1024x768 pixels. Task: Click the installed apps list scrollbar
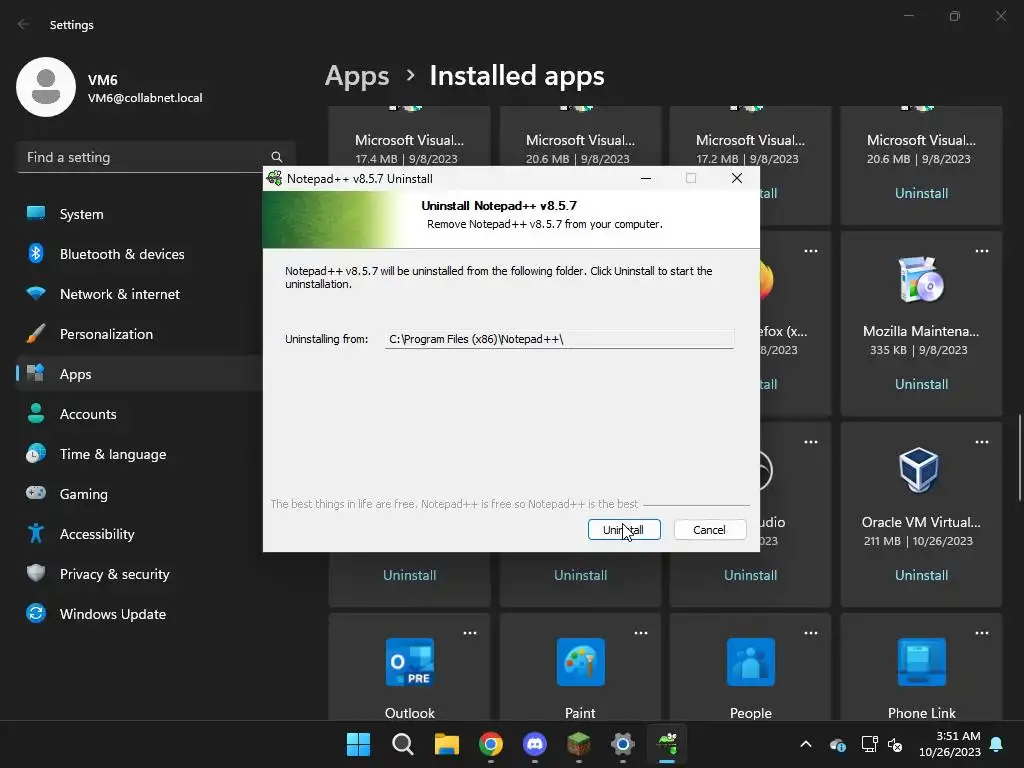1019,457
